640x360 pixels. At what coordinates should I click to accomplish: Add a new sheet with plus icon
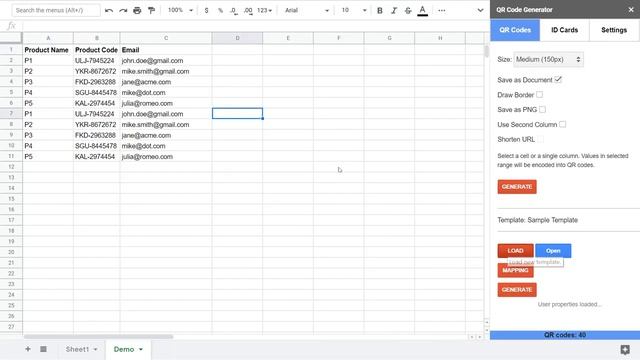point(28,349)
